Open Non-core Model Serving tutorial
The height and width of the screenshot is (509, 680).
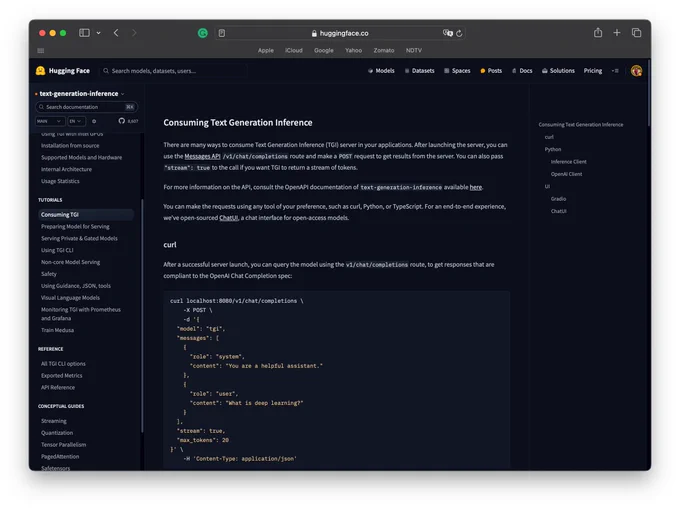click(x=71, y=262)
